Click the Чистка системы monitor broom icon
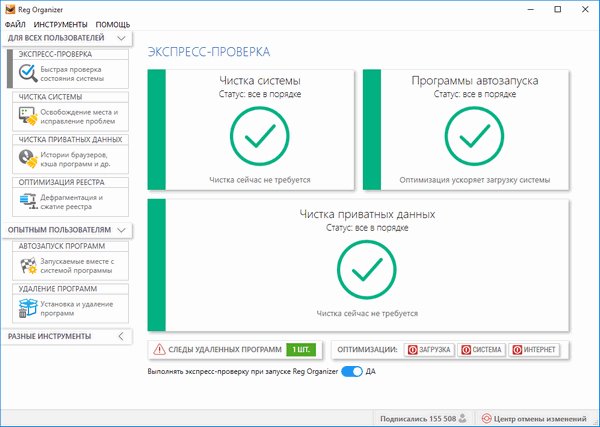600x427 pixels. (x=28, y=116)
